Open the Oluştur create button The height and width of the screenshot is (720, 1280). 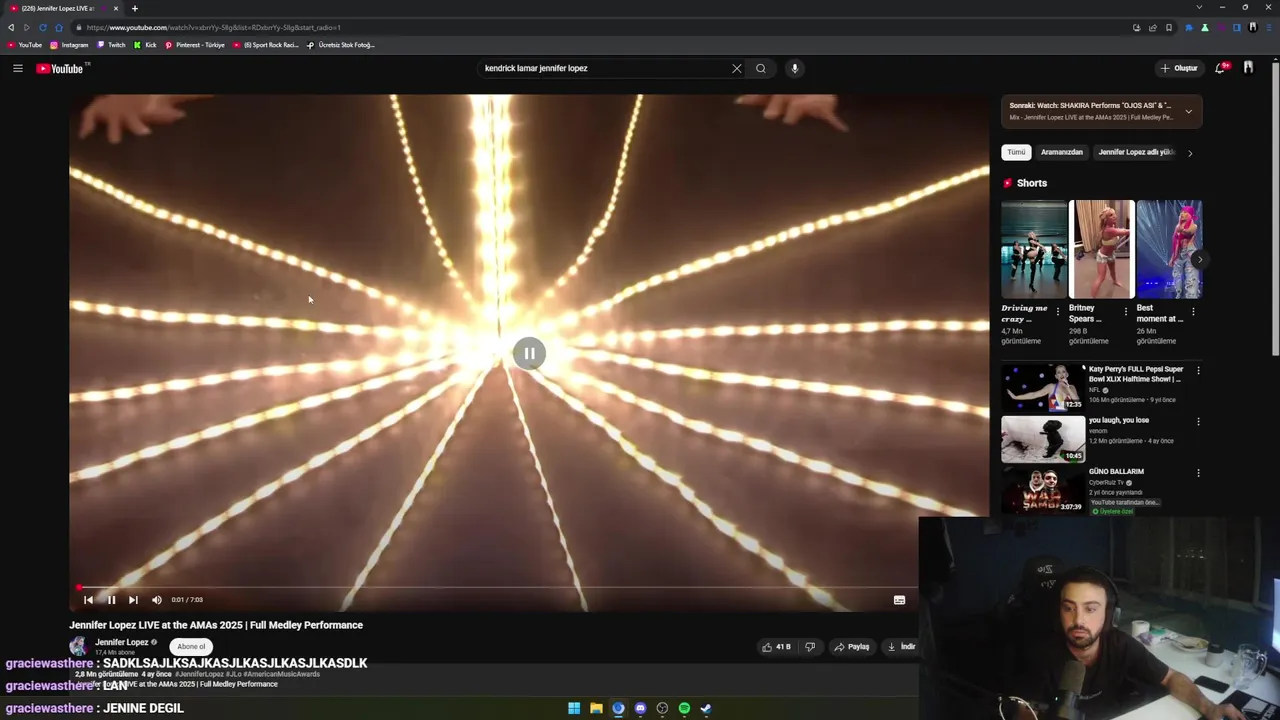tap(1179, 68)
